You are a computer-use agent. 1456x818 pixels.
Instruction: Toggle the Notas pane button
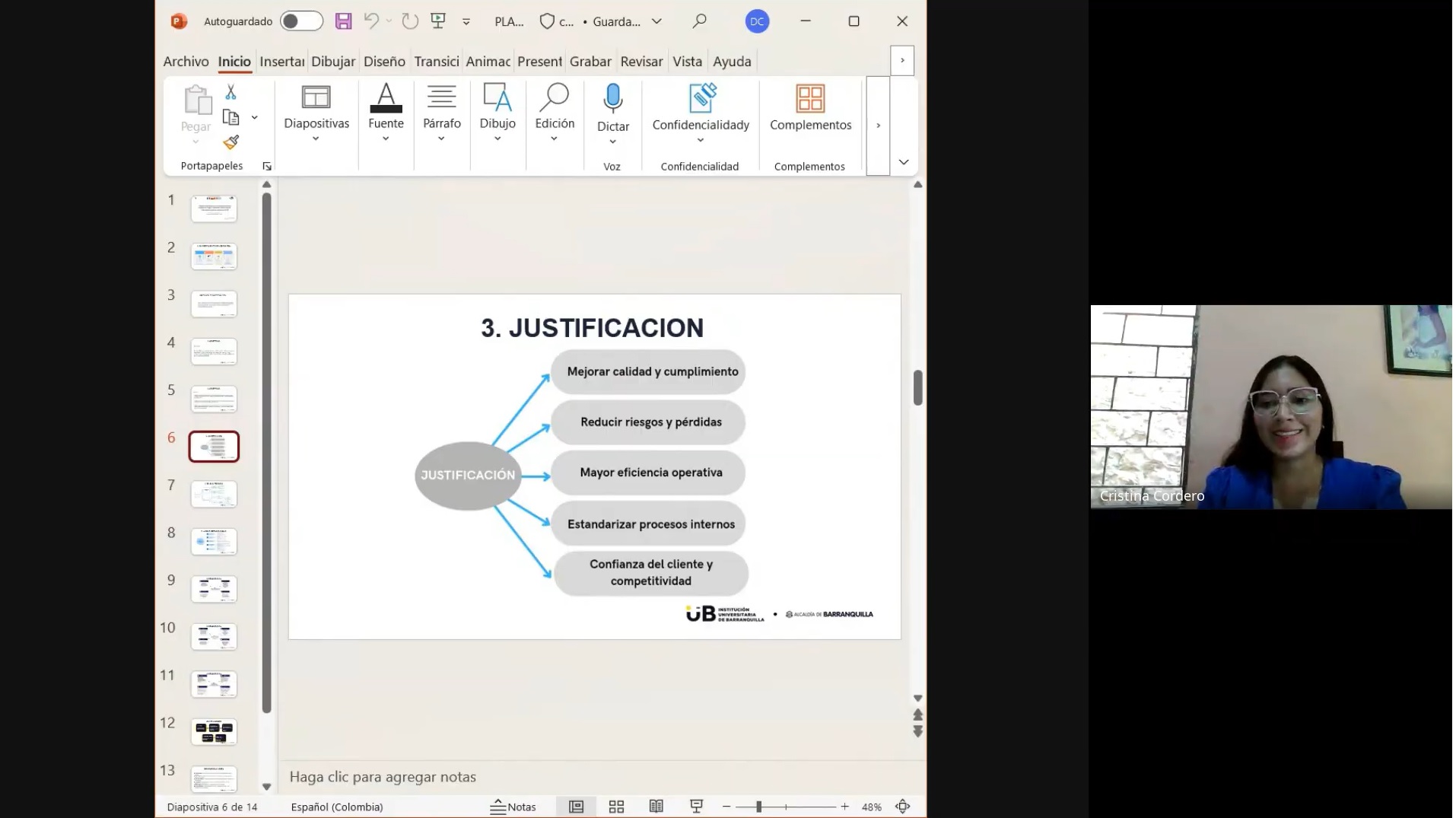click(513, 807)
